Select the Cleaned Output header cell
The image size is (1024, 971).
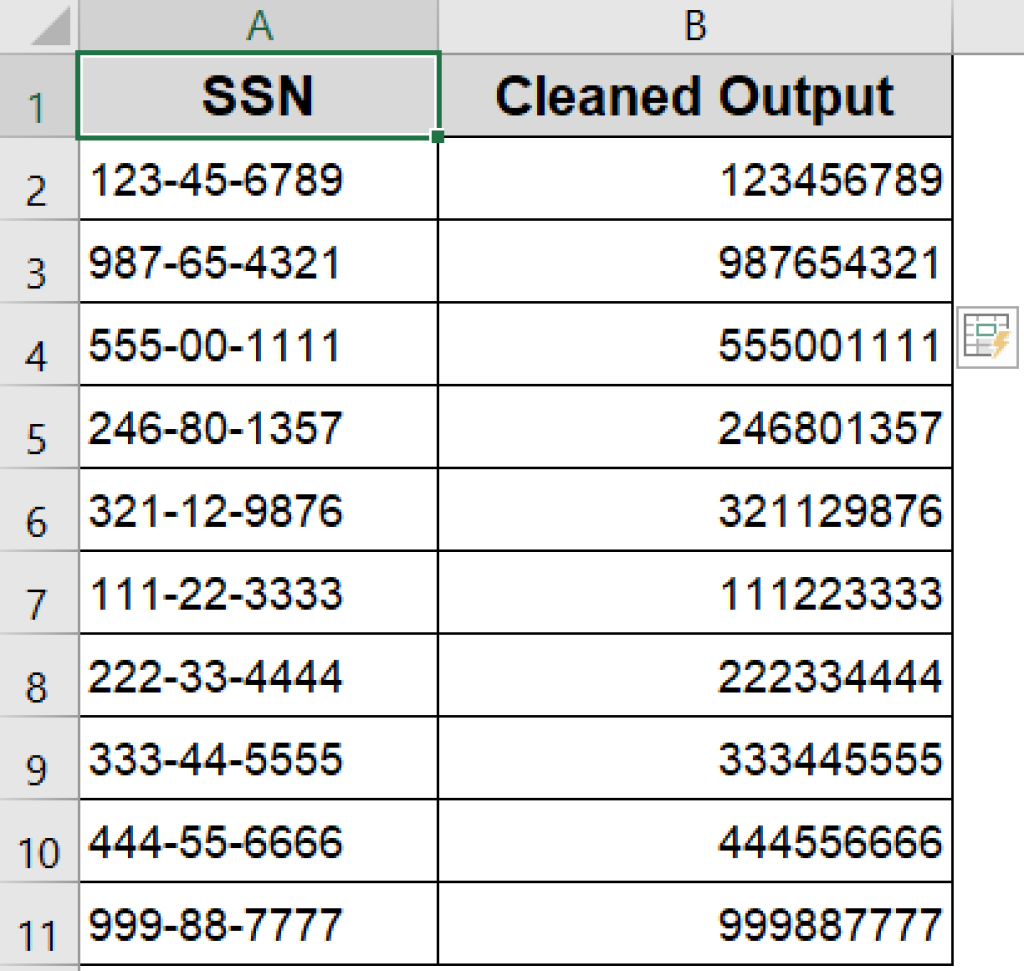coord(694,97)
